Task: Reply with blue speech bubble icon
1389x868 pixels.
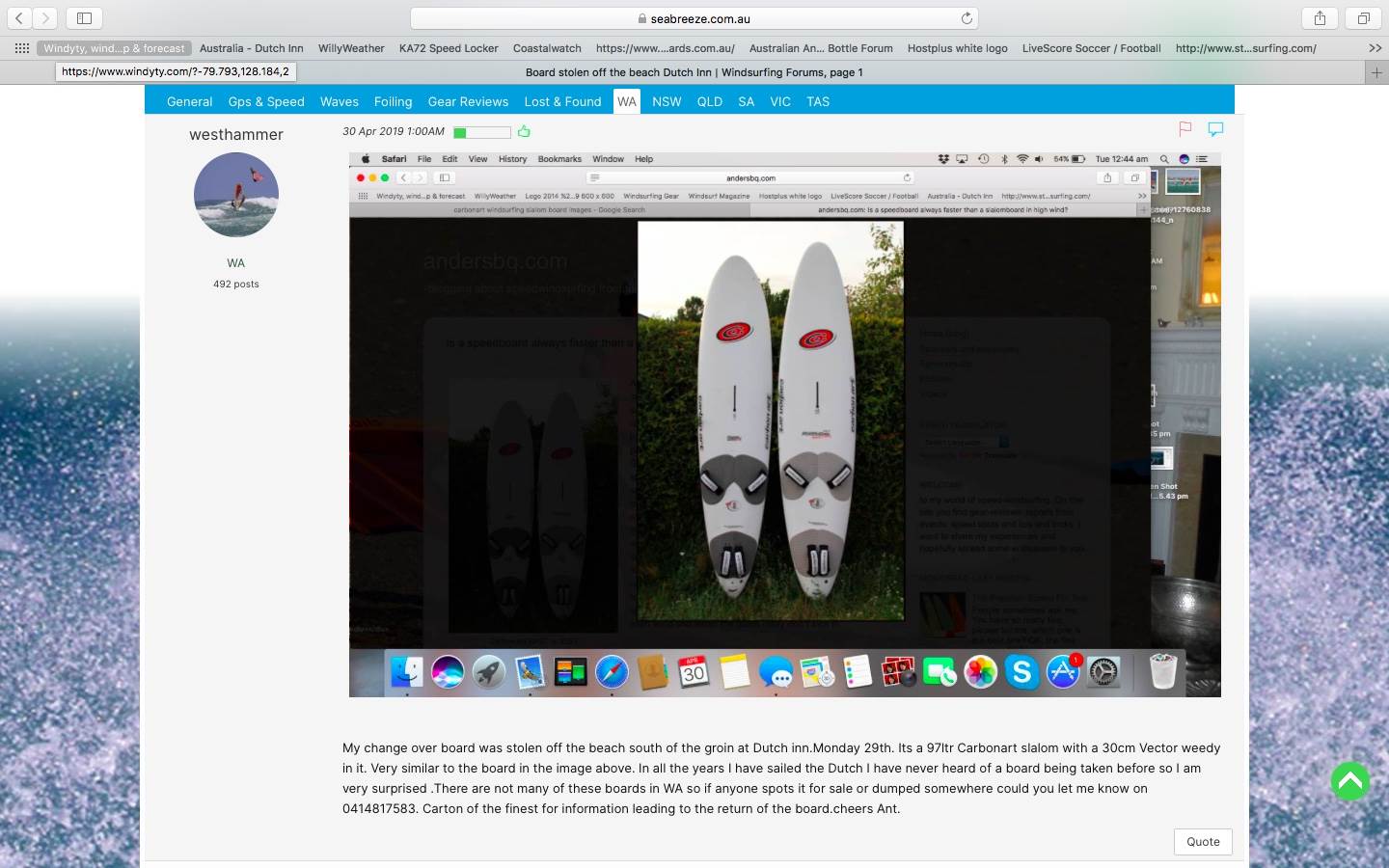Action: (1215, 128)
